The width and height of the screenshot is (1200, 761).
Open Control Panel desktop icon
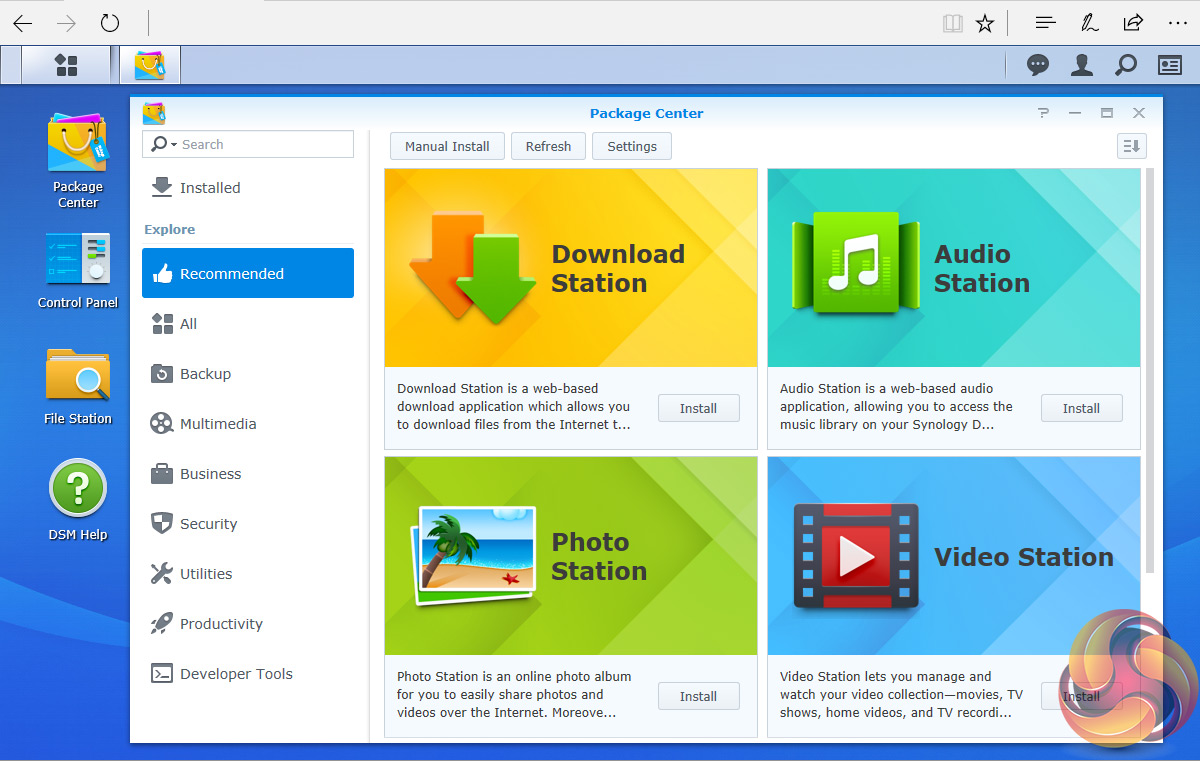[78, 260]
